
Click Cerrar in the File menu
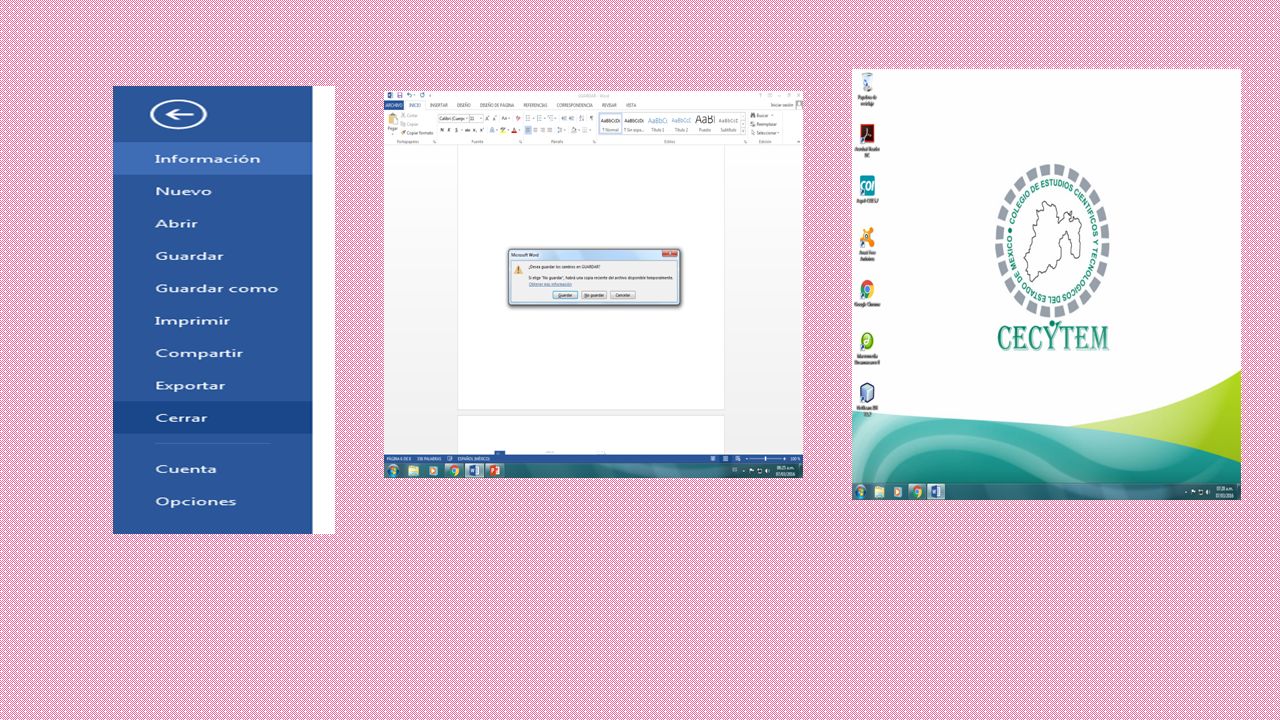point(212,417)
